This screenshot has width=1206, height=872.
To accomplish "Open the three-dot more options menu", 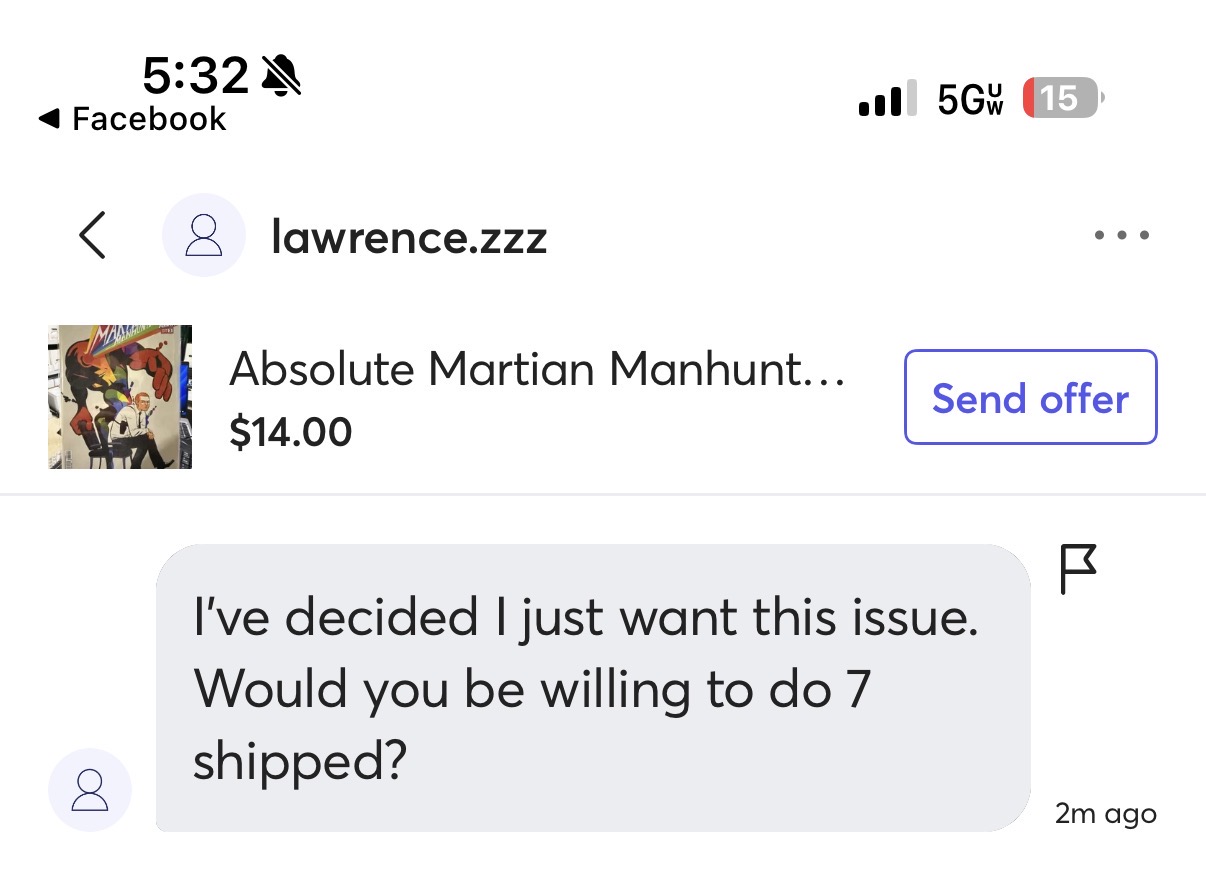I will point(1121,236).
